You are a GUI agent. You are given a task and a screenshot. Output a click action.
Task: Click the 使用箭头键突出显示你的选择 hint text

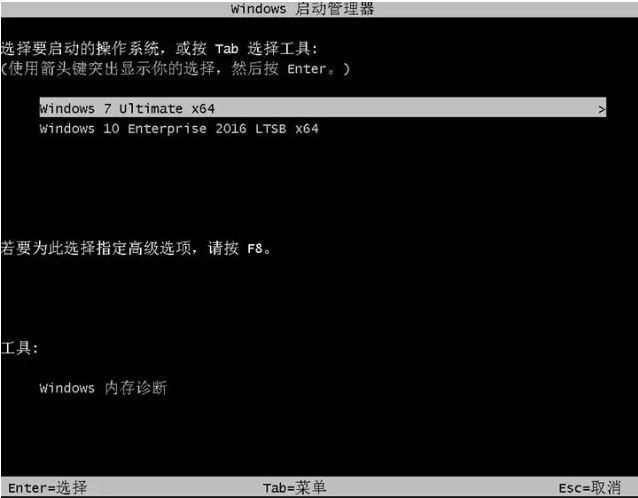pyautogui.click(x=111, y=68)
